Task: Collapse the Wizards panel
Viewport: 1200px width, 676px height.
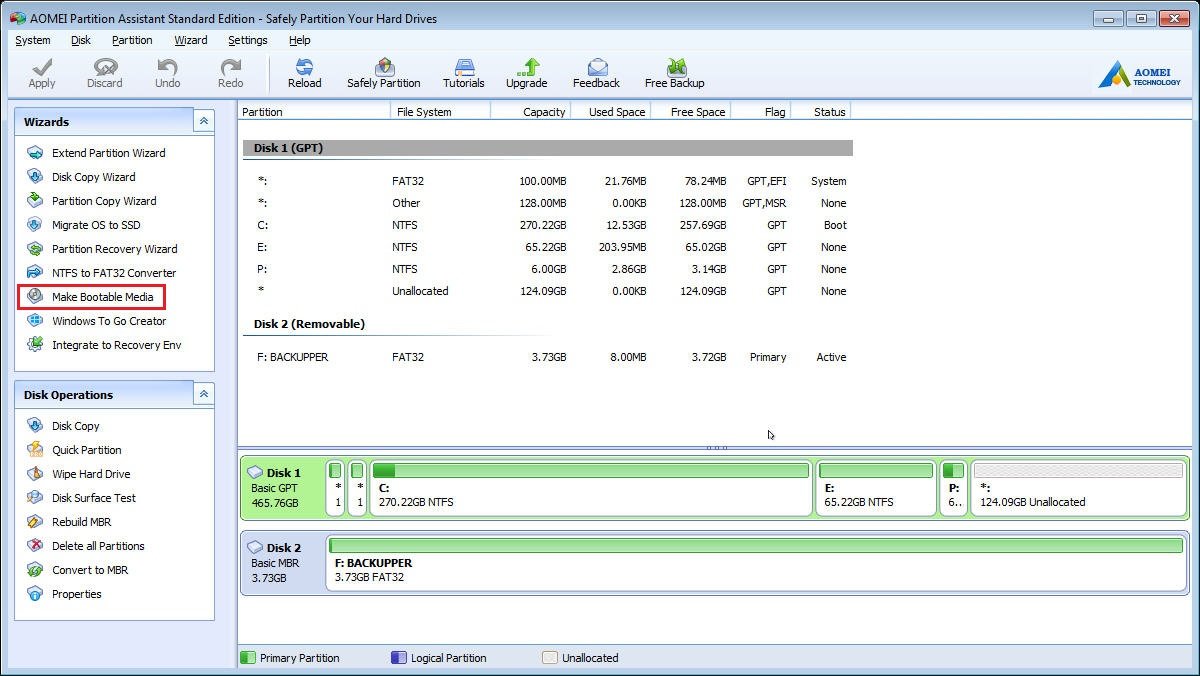Action: pyautogui.click(x=204, y=121)
